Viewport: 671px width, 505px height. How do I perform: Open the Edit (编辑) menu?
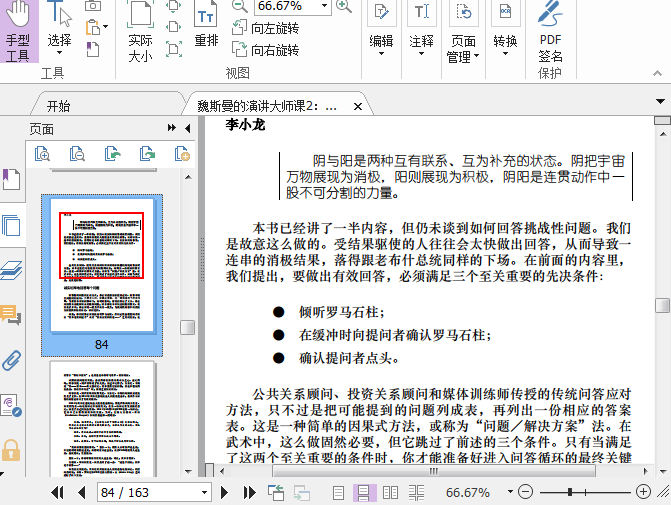click(381, 29)
